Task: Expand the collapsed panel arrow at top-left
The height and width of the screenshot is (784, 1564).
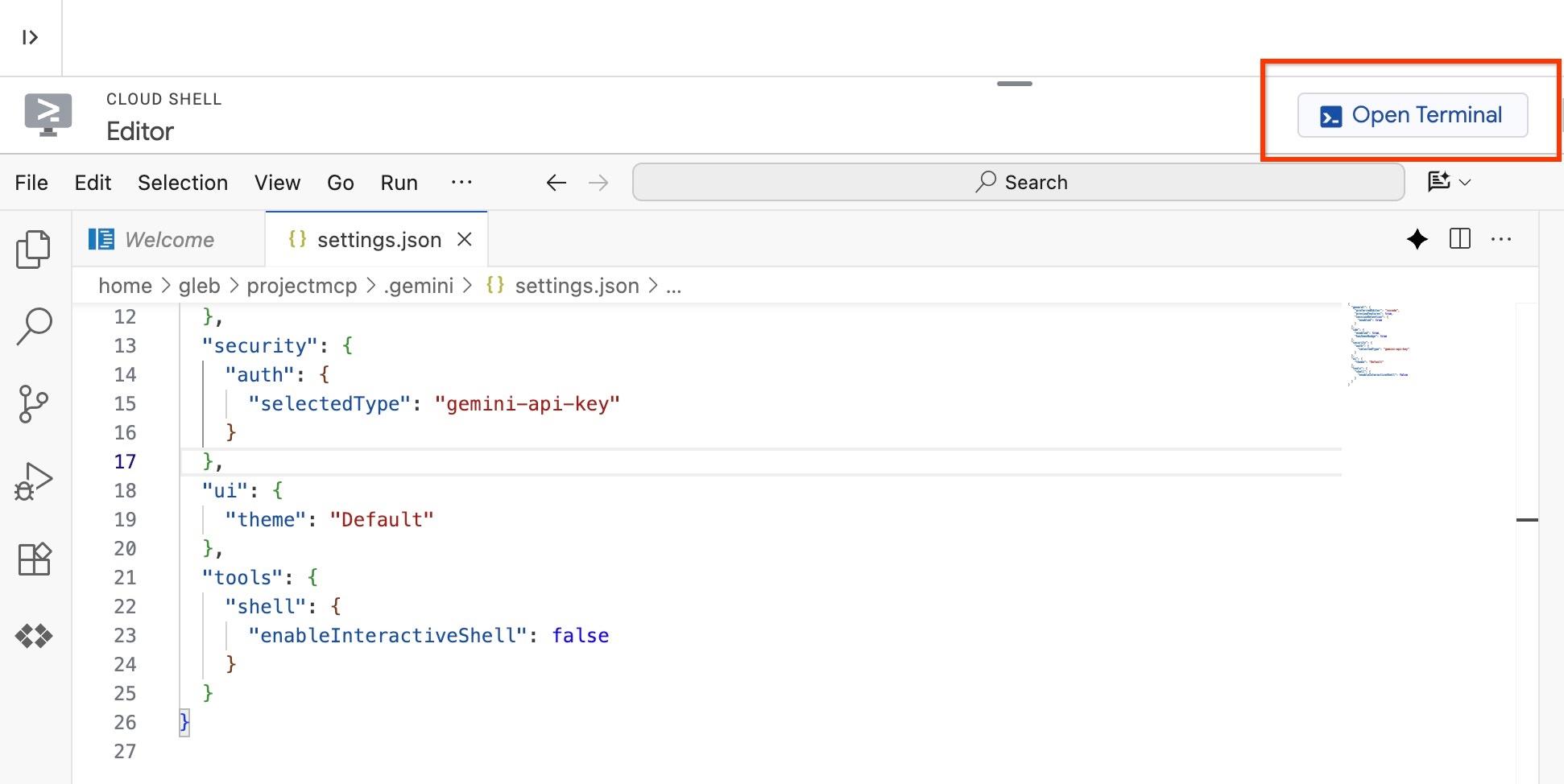Action: [30, 37]
